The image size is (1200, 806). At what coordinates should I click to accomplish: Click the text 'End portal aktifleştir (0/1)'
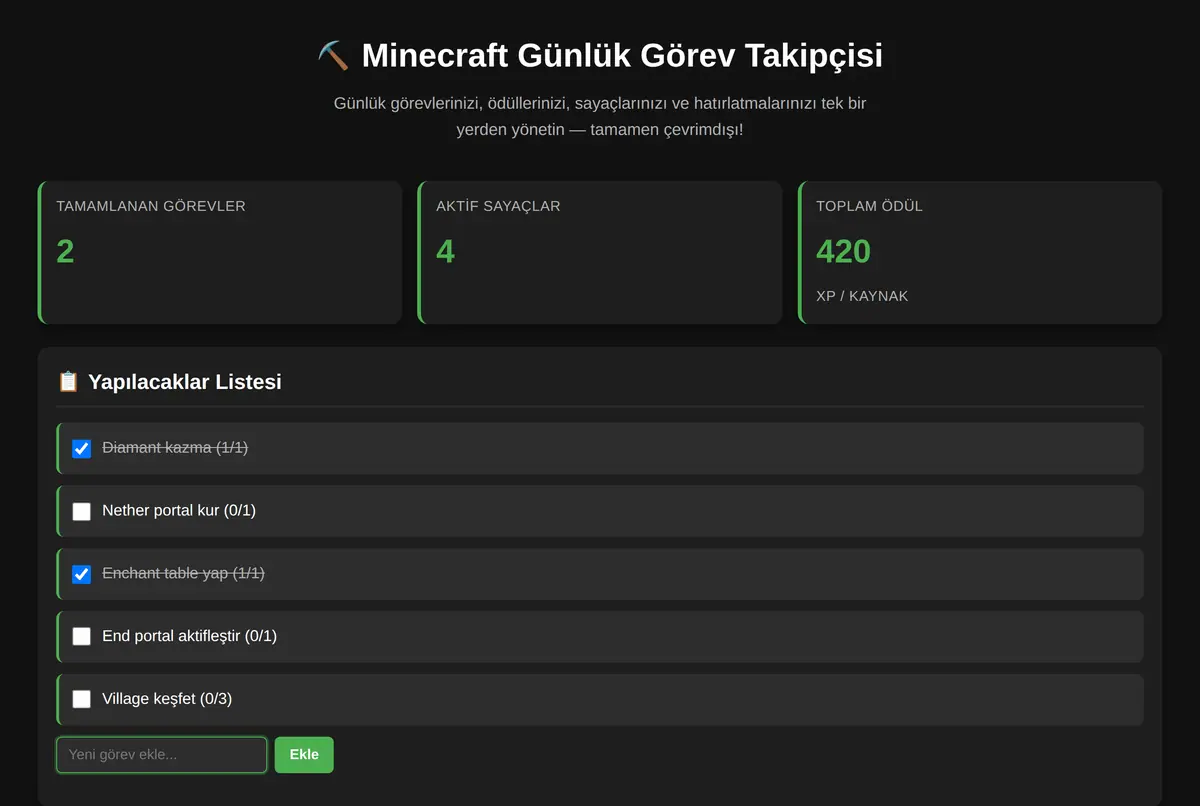click(x=189, y=636)
